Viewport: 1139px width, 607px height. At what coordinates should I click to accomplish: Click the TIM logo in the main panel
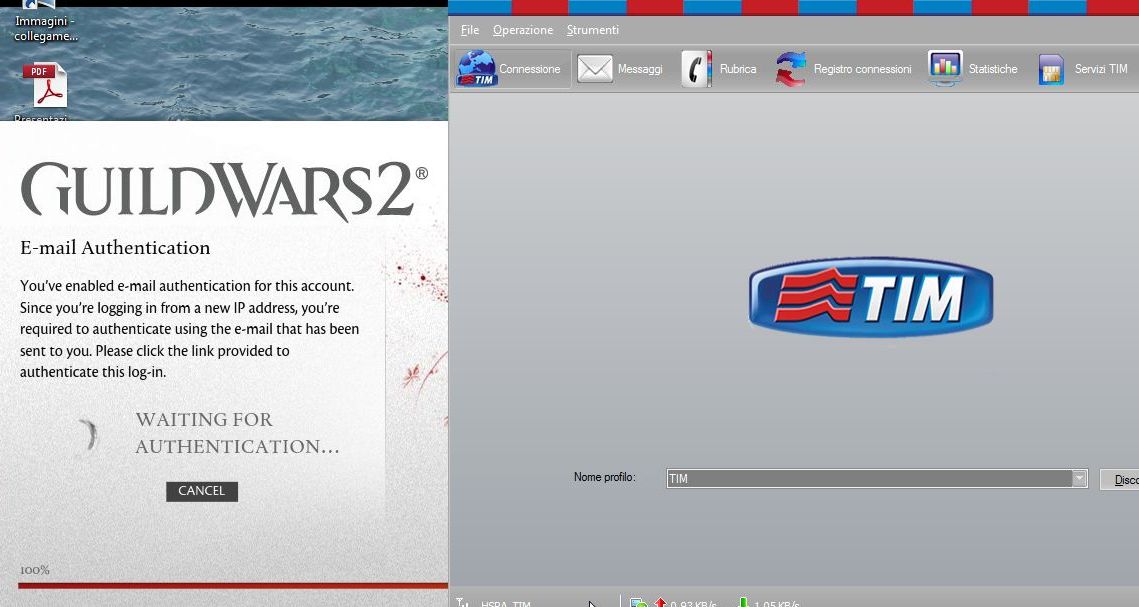click(x=871, y=297)
